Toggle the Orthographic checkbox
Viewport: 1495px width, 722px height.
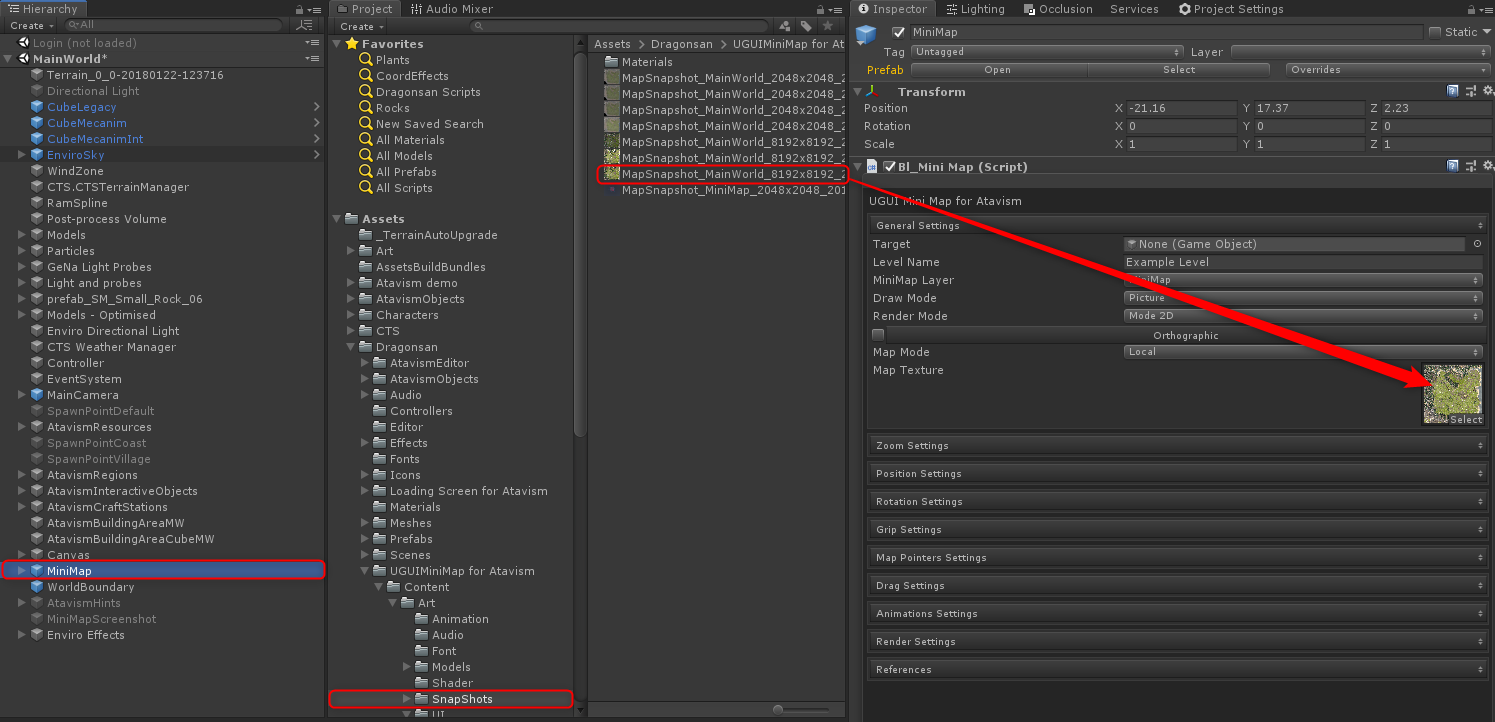click(x=878, y=335)
